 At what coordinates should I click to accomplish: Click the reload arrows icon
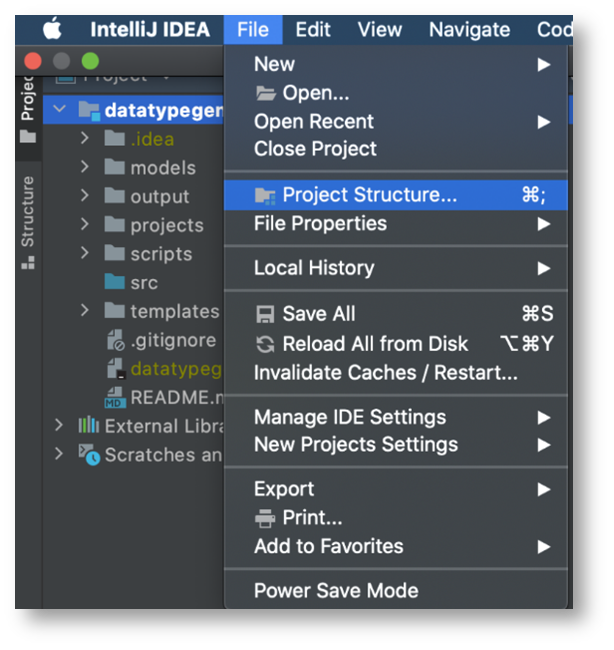pos(265,344)
